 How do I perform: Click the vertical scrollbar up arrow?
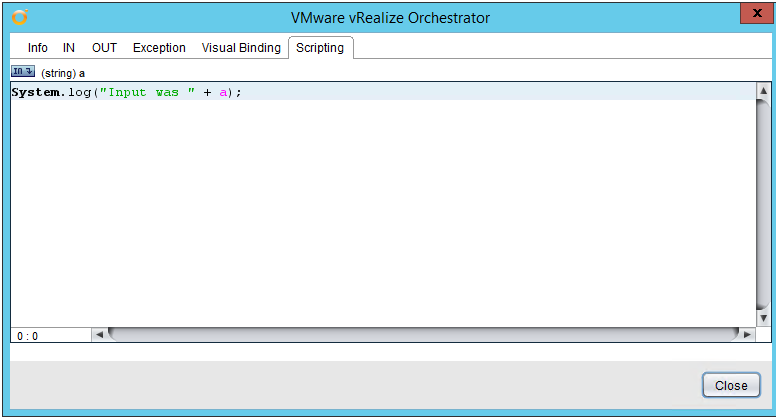pos(763,91)
